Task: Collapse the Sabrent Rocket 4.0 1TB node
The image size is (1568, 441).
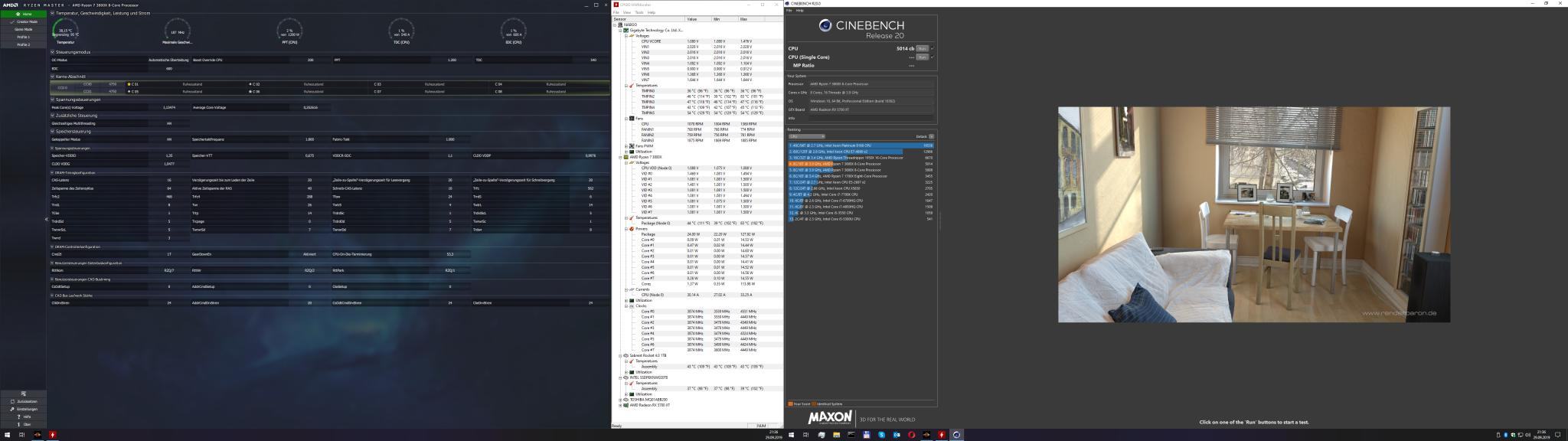Action: [620, 356]
